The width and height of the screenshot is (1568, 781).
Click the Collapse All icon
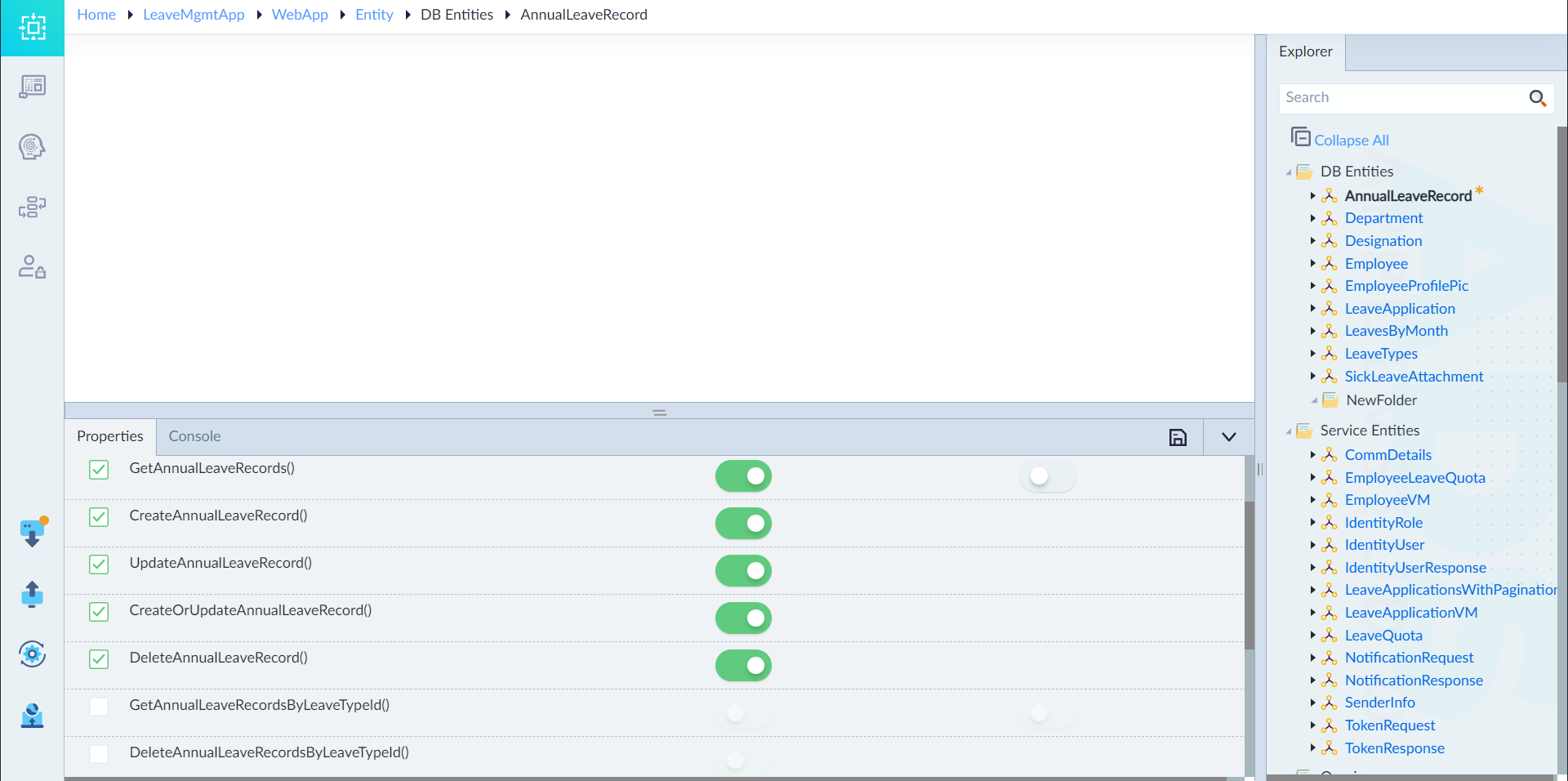point(1300,137)
